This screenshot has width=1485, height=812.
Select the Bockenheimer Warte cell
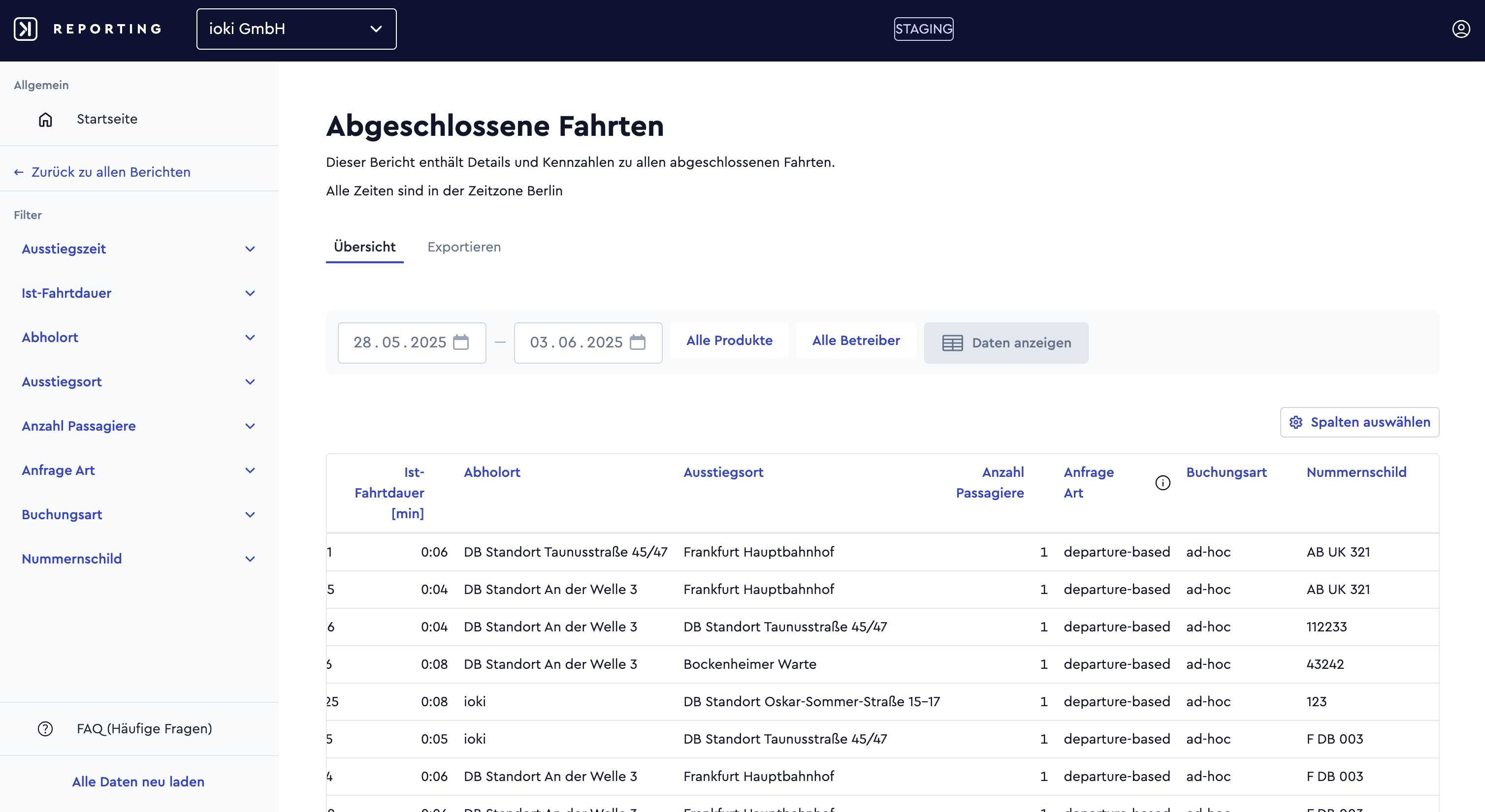(x=750, y=664)
